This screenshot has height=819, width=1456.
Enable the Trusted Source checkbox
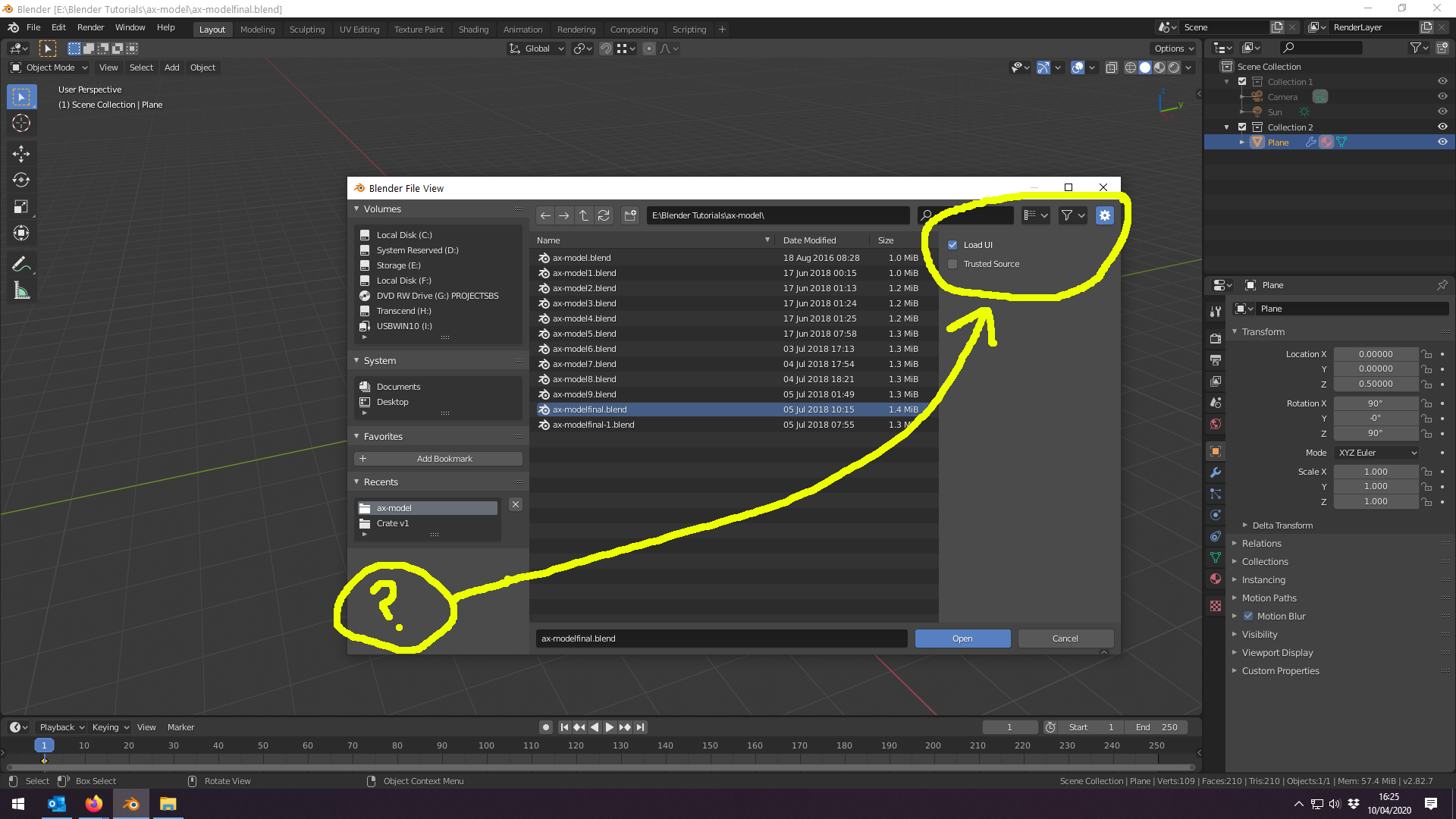952,263
